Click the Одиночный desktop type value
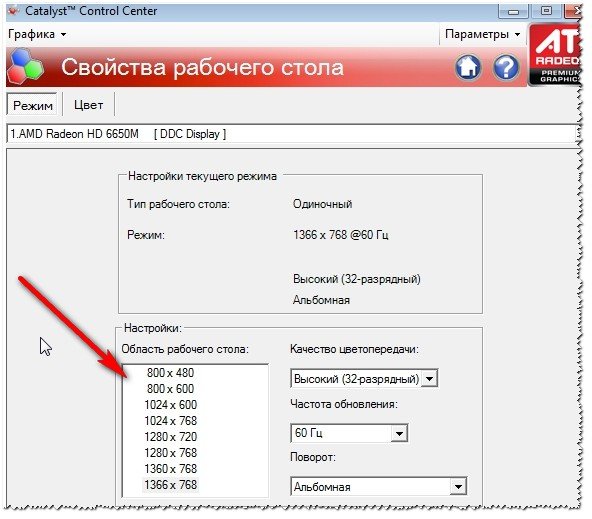This screenshot has width=592, height=519. point(322,204)
